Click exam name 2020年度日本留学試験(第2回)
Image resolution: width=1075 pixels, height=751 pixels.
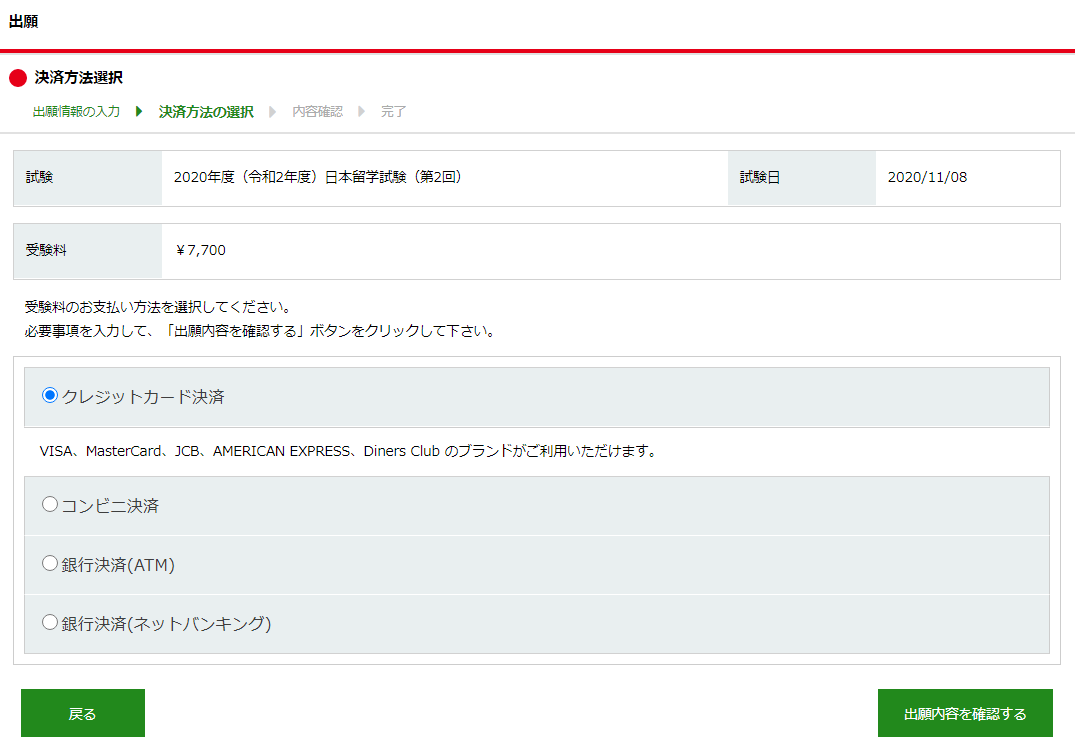click(x=317, y=177)
